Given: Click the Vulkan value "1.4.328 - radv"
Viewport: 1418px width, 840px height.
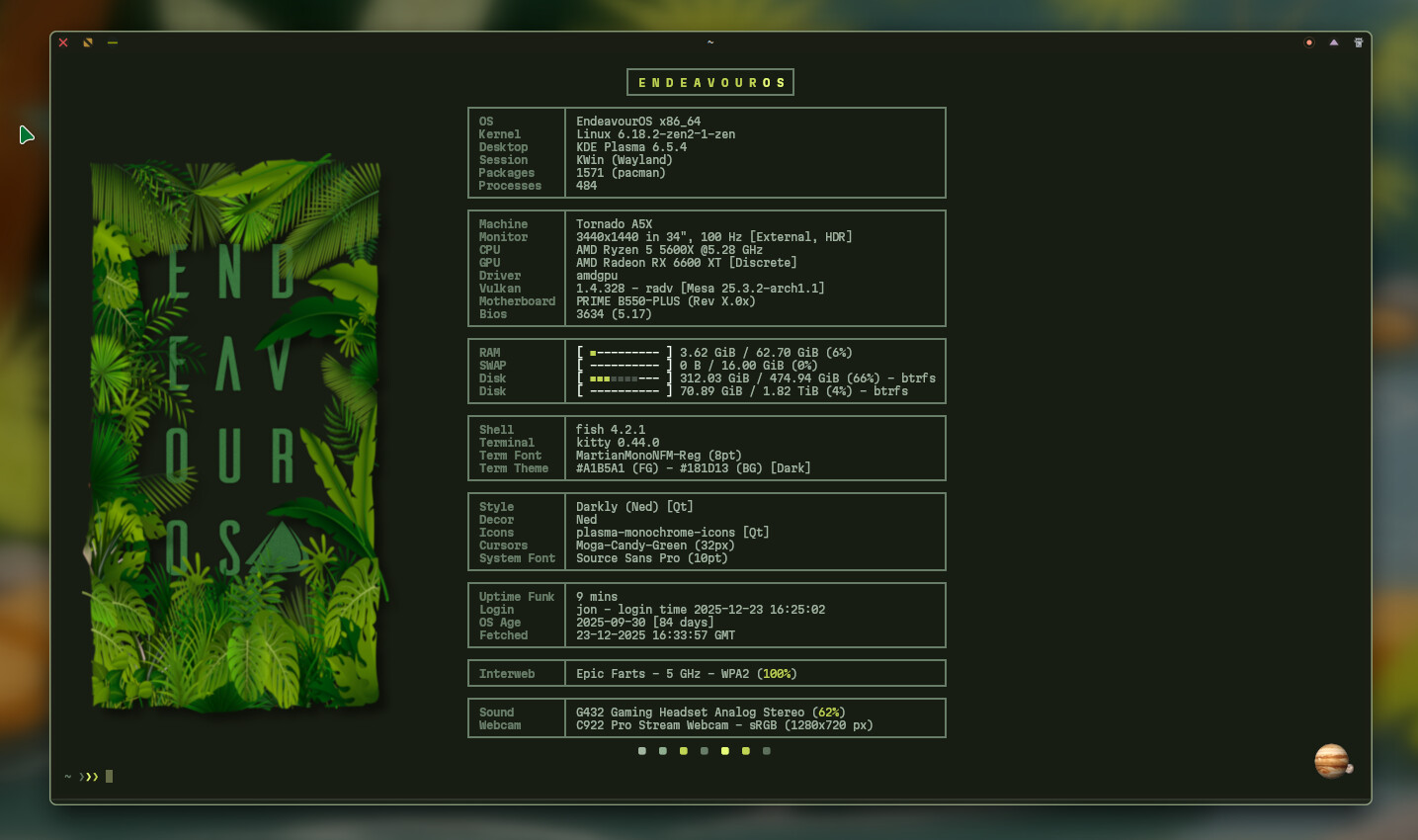Looking at the screenshot, I should pyautogui.click(x=625, y=289).
